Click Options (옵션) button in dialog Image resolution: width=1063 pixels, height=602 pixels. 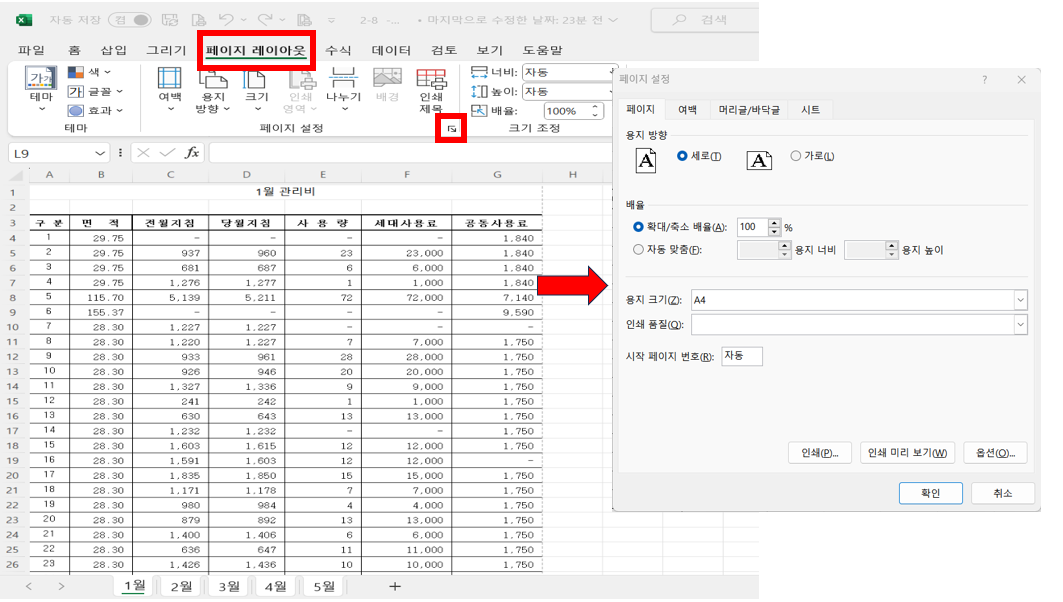(x=995, y=453)
